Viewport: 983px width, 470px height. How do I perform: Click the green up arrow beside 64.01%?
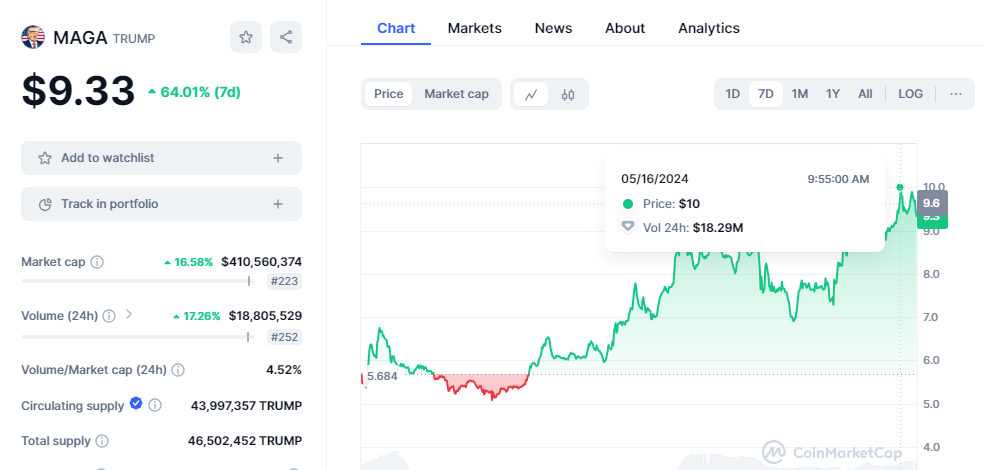152,92
